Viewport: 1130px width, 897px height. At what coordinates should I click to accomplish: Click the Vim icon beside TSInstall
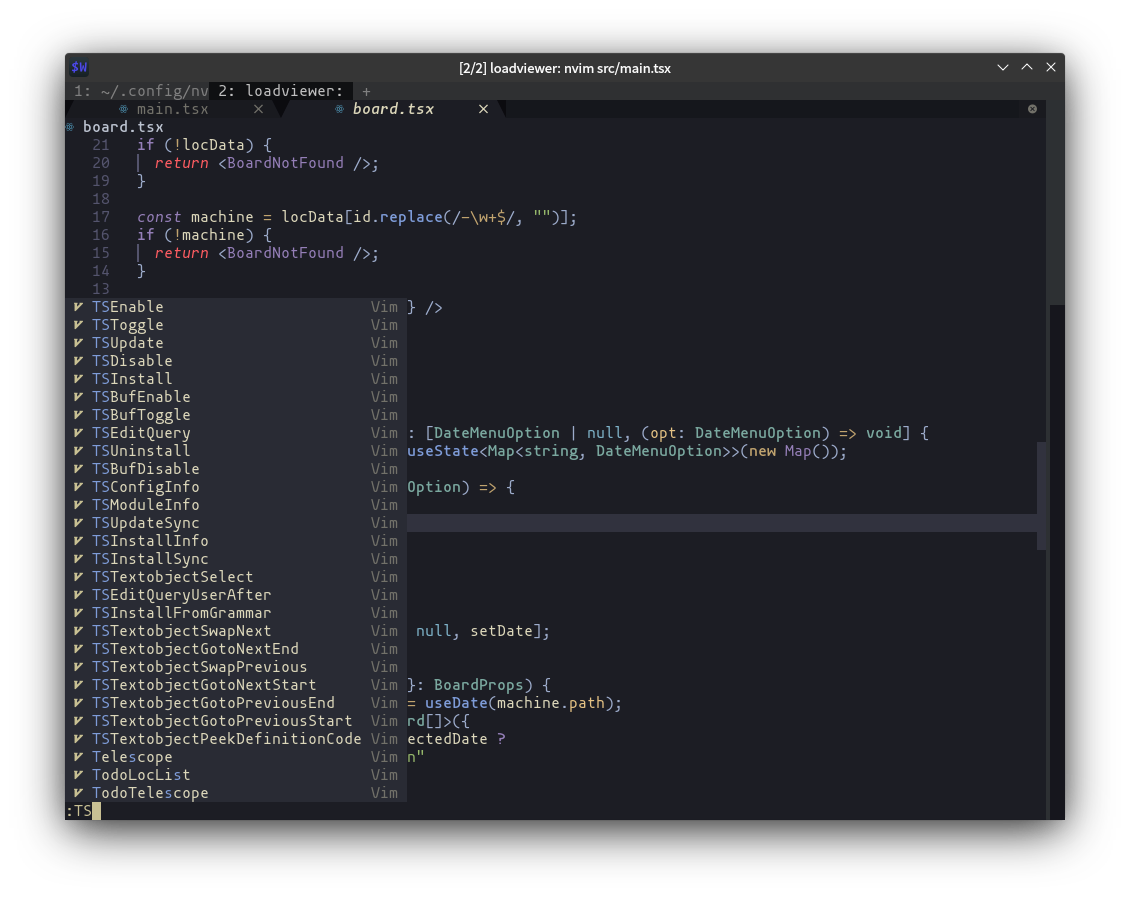(x=78, y=379)
